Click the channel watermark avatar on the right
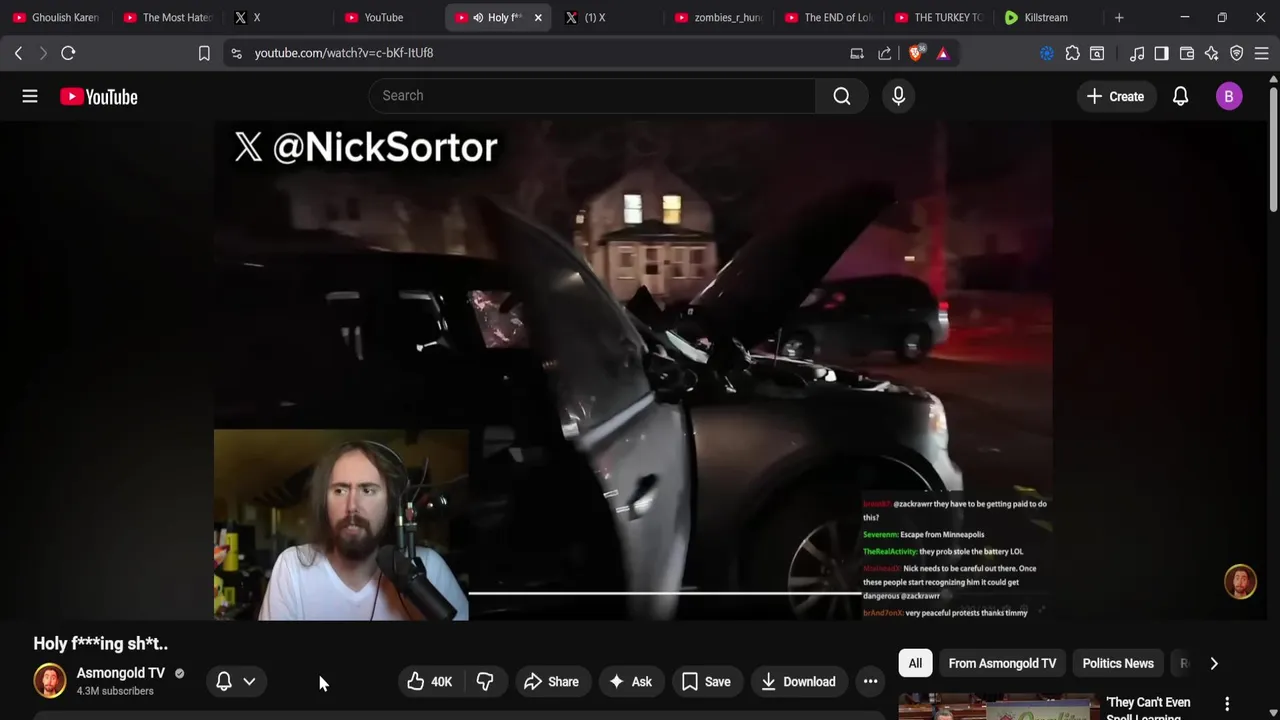Viewport: 1280px width, 720px height. [x=1240, y=582]
